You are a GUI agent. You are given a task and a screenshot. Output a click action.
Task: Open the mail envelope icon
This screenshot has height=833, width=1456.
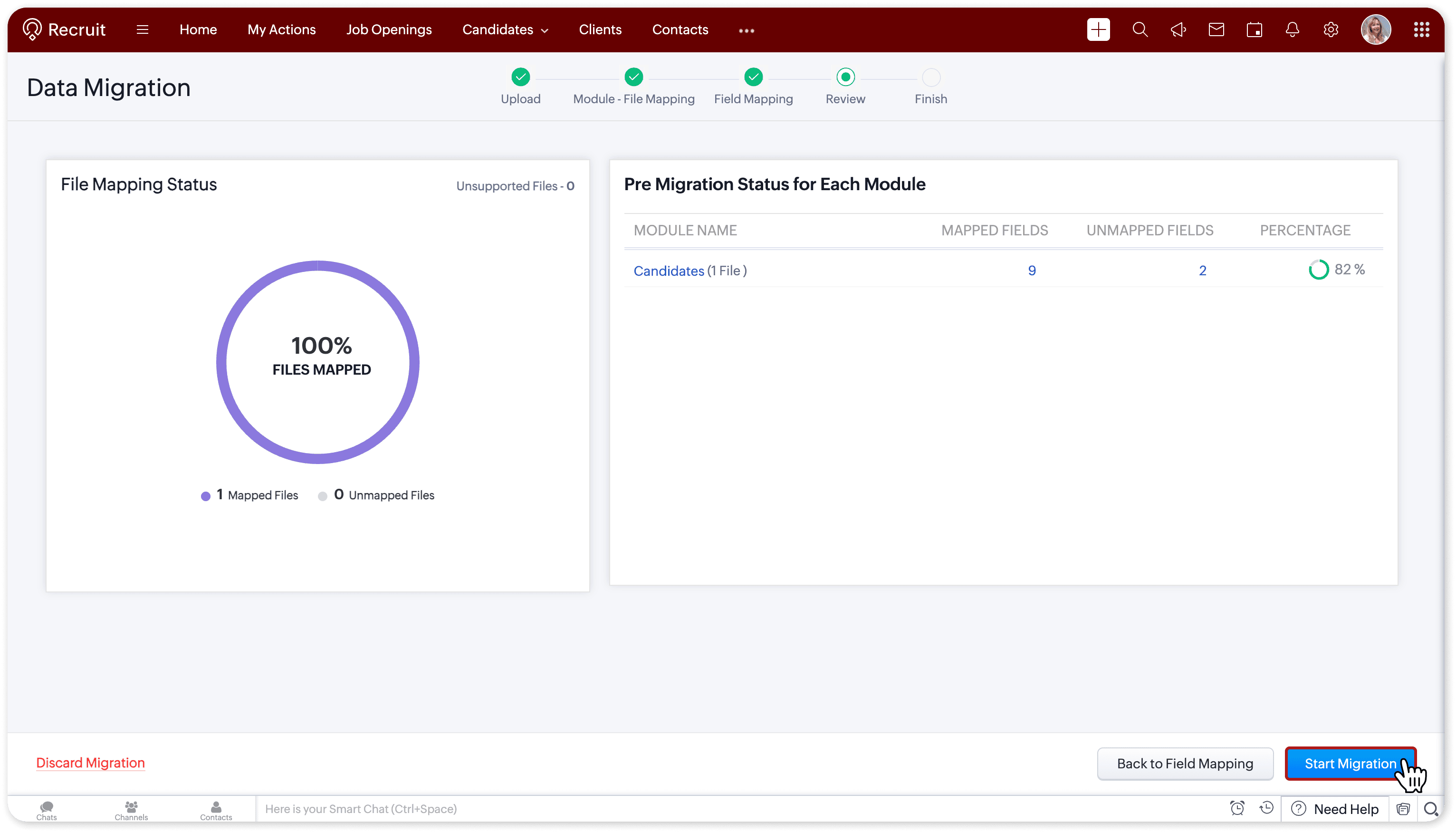point(1217,30)
